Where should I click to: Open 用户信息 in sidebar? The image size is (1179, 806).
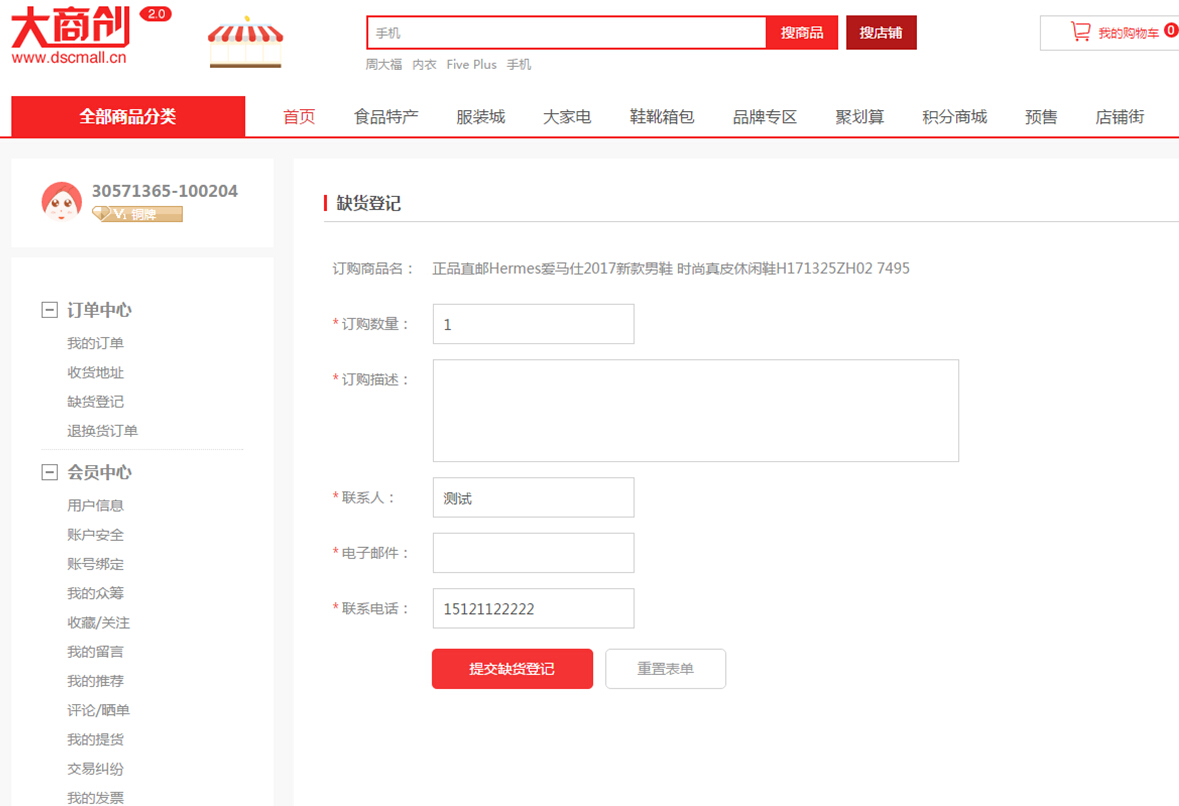[95, 505]
